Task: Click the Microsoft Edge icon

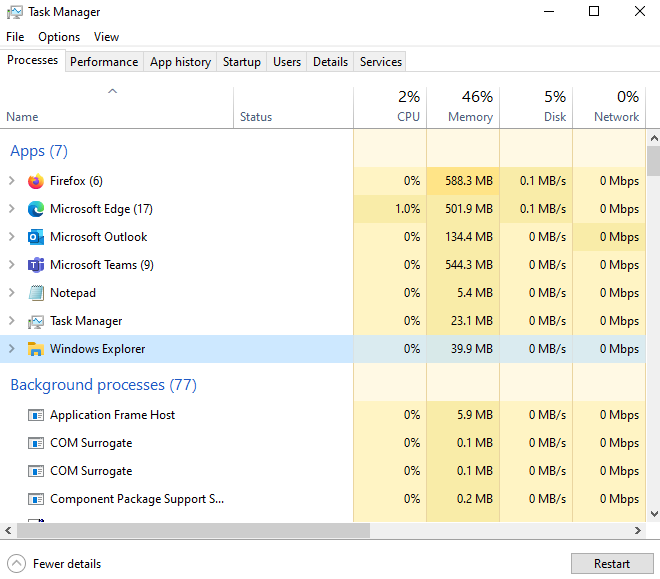Action: (36, 209)
